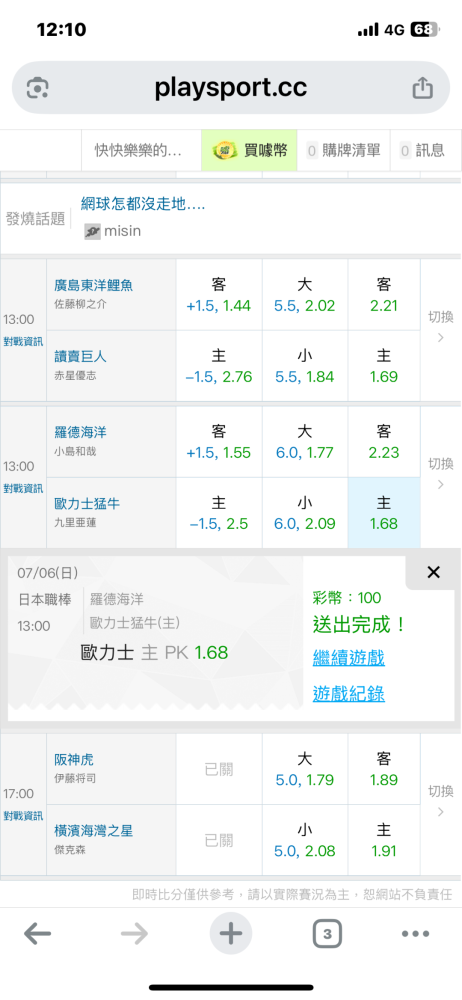The height and width of the screenshot is (1000, 462).
Task: Tap the playsport.cc address field
Action: coord(230,88)
